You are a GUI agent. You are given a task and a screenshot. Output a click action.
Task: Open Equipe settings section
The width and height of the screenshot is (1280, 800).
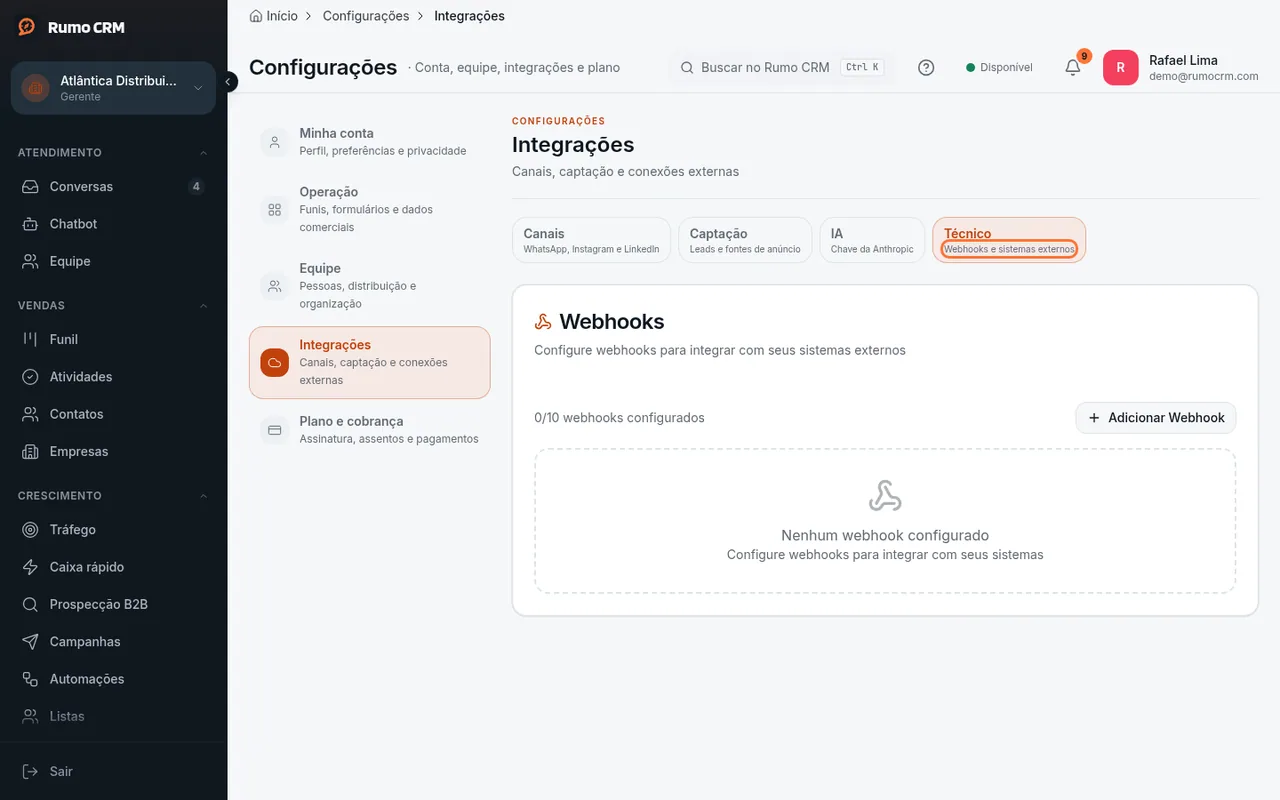[x=369, y=286]
